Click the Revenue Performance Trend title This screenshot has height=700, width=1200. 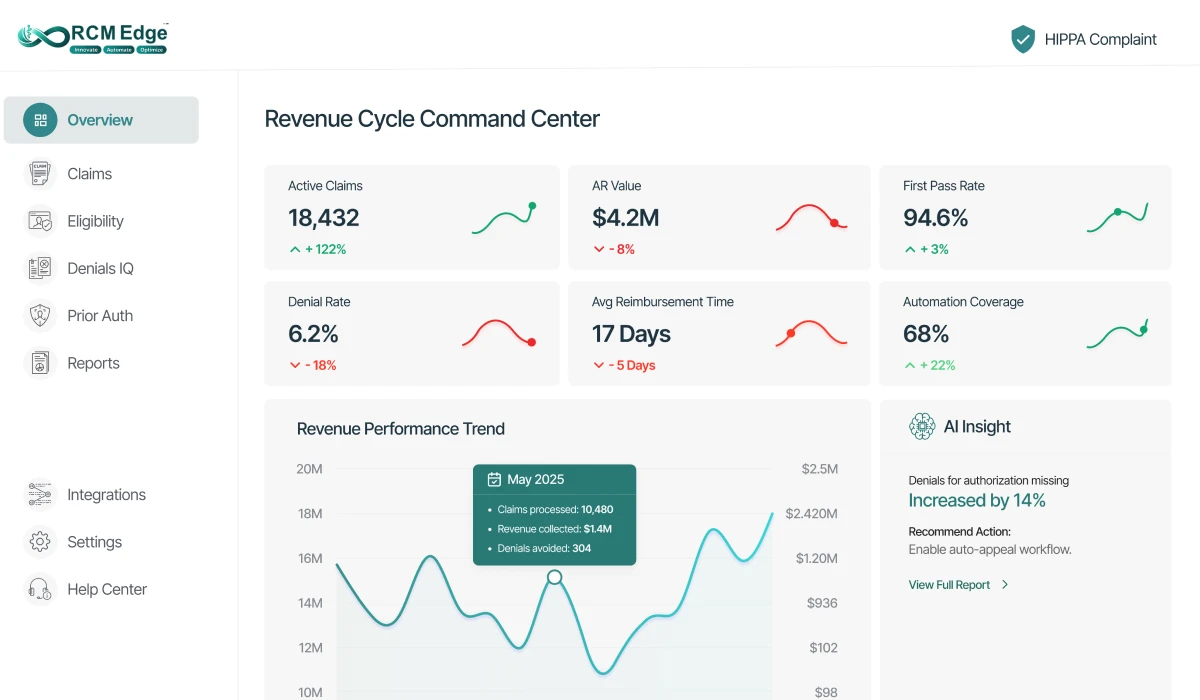(401, 429)
